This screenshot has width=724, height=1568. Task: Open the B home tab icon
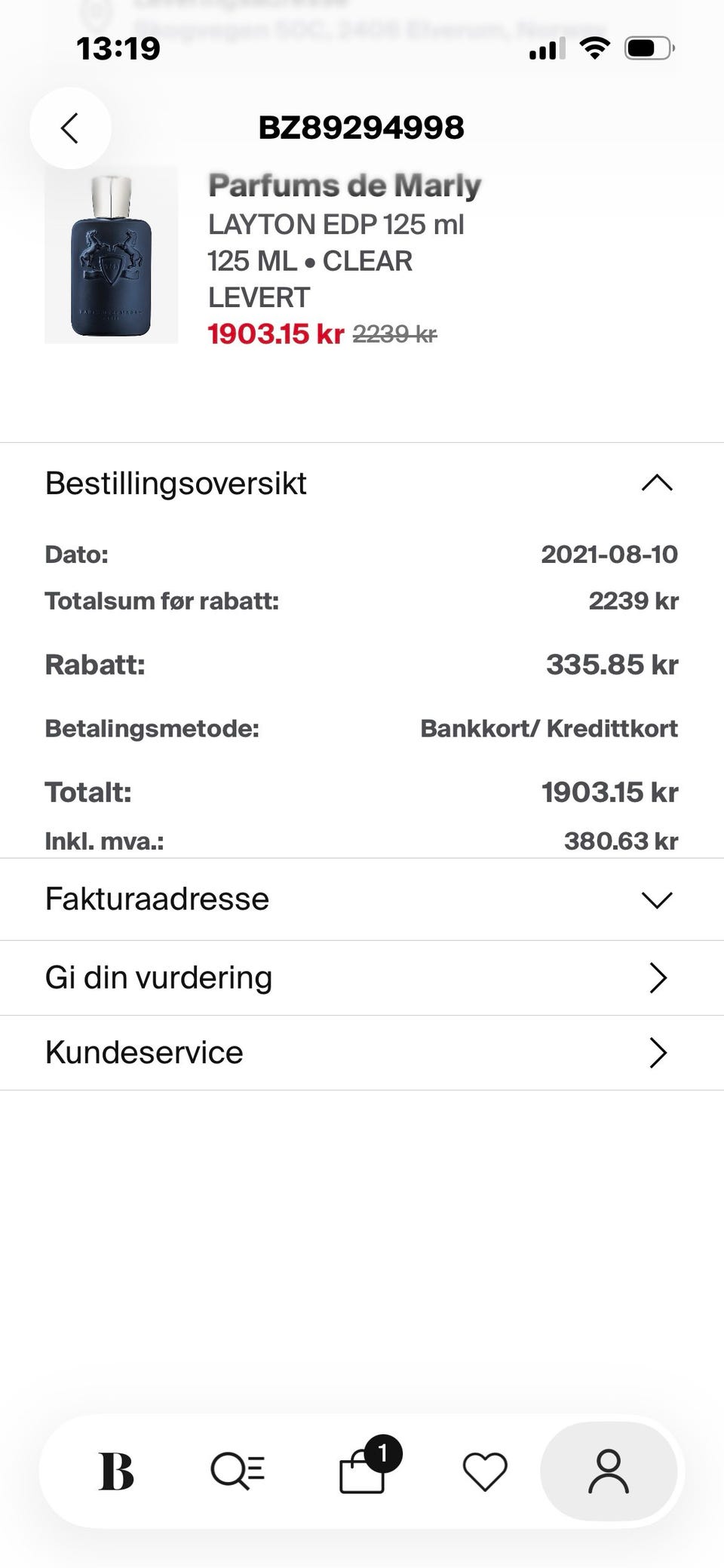coord(116,1471)
